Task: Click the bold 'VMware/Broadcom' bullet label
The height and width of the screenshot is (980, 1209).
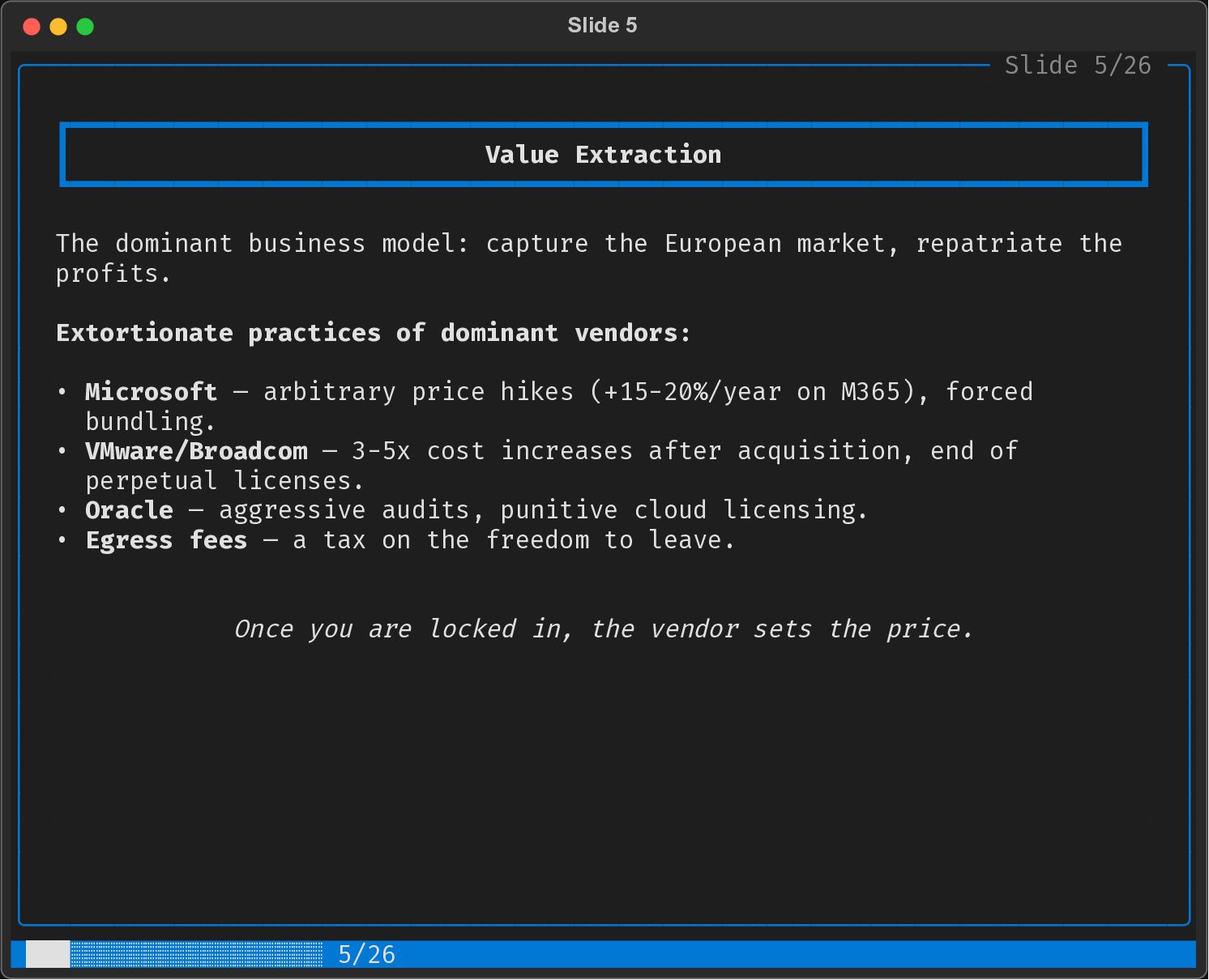Action: pos(197,451)
